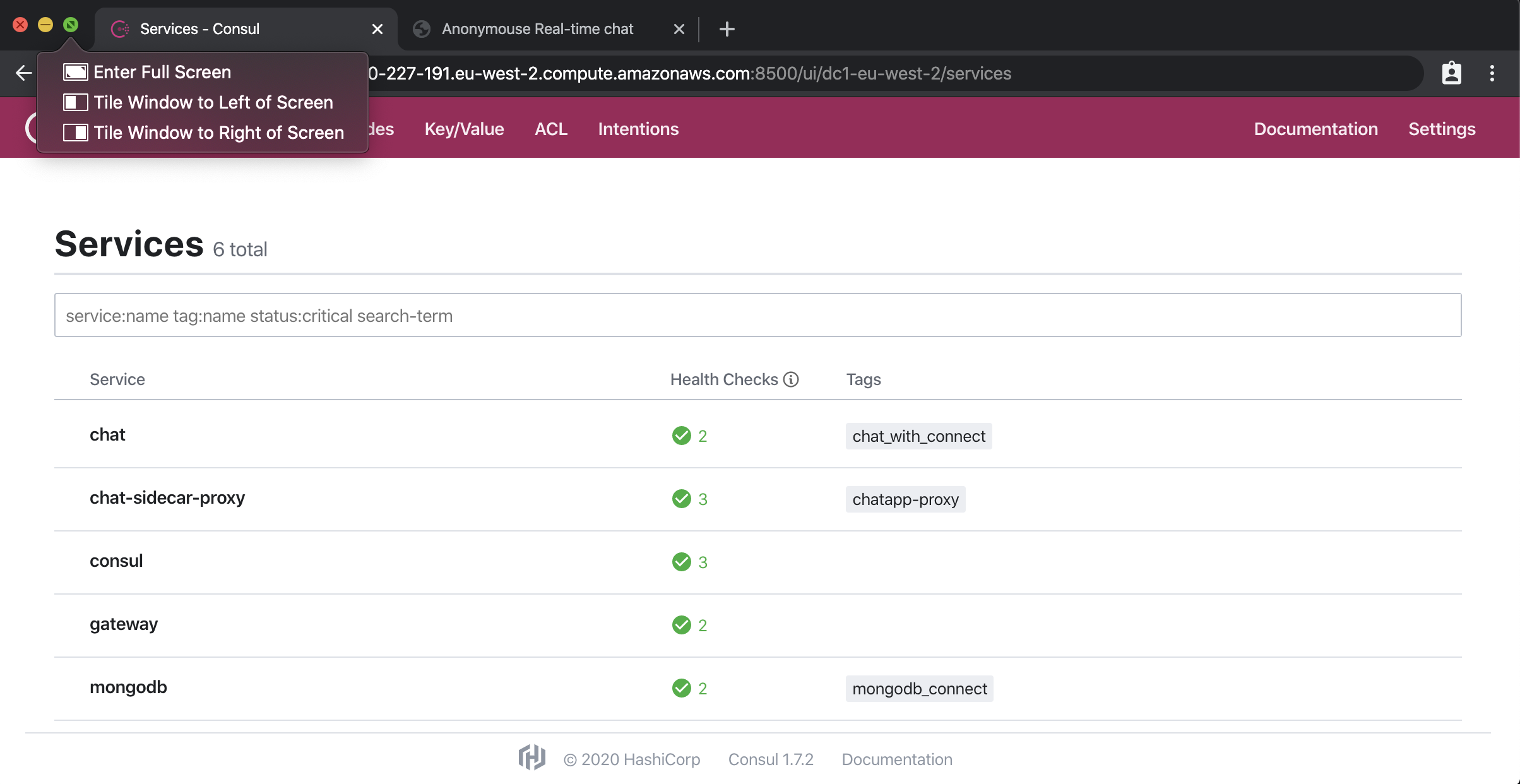Screen dimensions: 1520x784
Task: Go to the Intentions page
Action: (x=638, y=129)
